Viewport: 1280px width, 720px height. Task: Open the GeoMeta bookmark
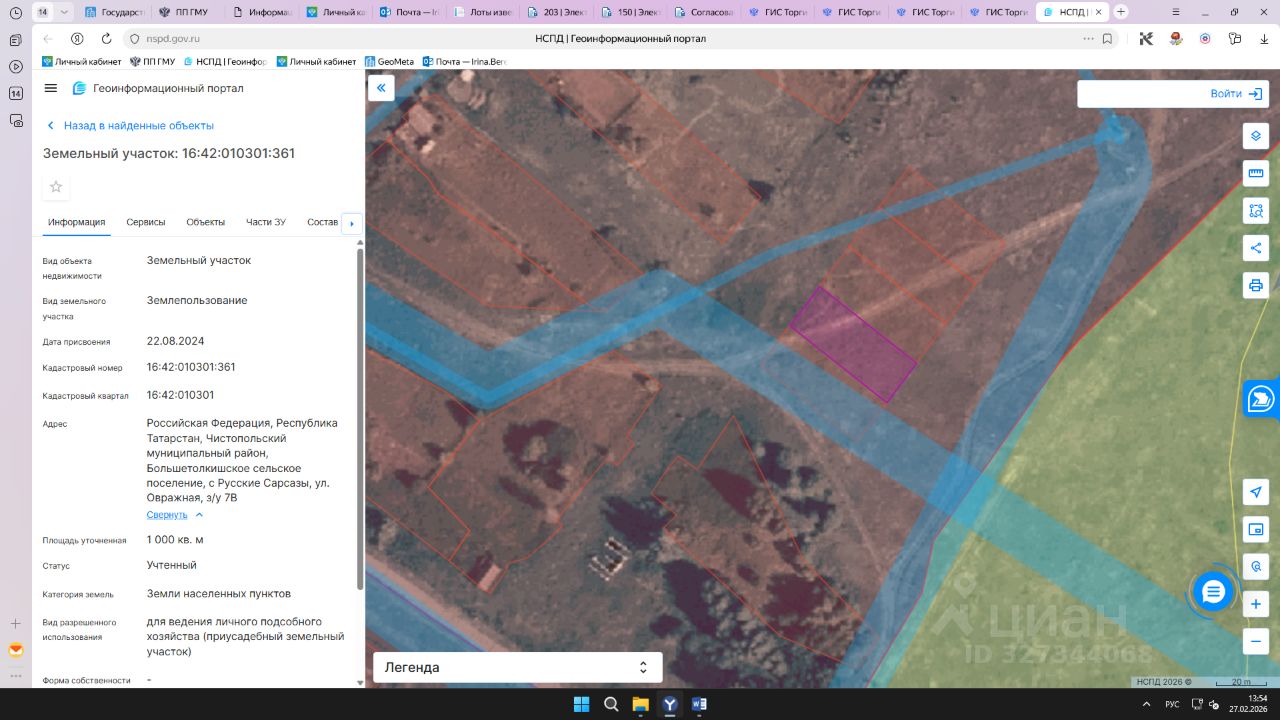pos(389,62)
